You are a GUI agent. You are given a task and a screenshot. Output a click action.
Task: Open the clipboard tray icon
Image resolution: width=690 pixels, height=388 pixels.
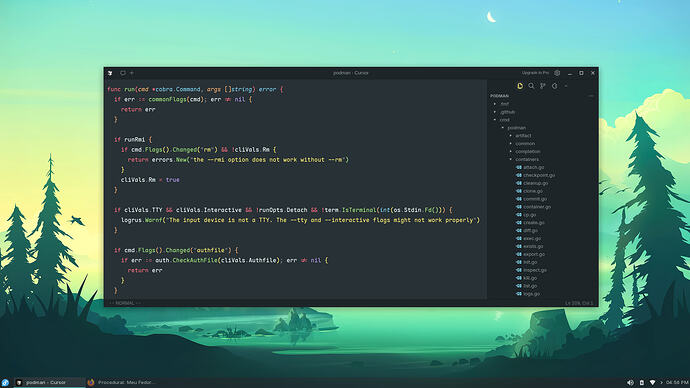(x=642, y=383)
